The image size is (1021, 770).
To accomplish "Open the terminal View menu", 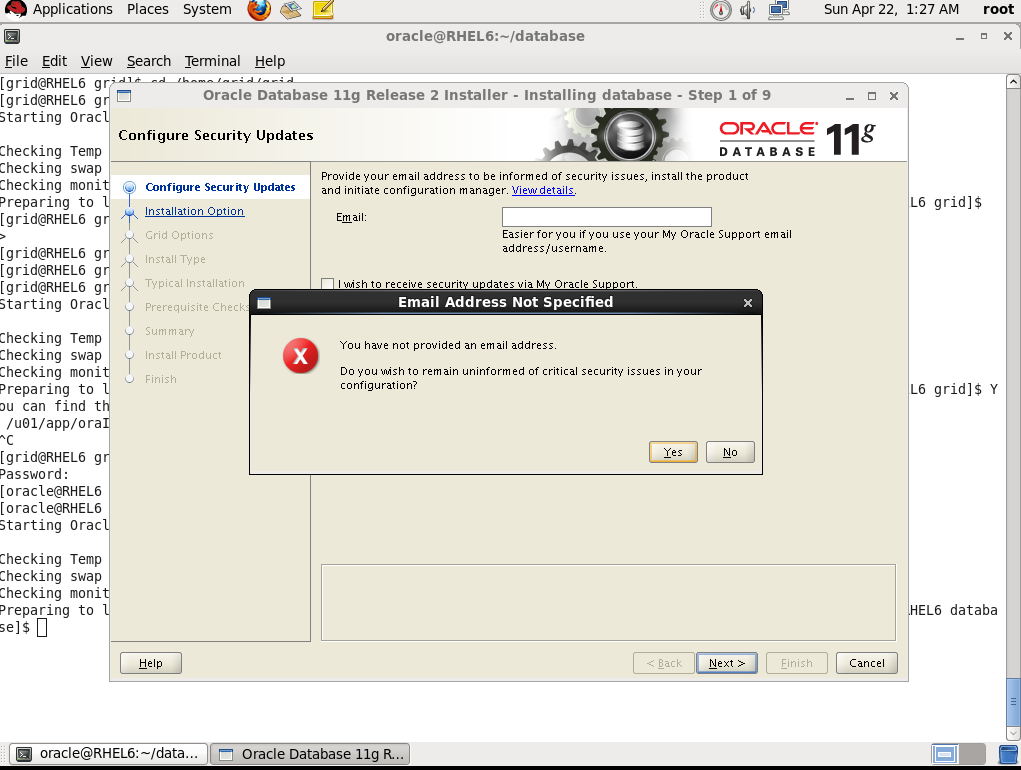I will (96, 61).
